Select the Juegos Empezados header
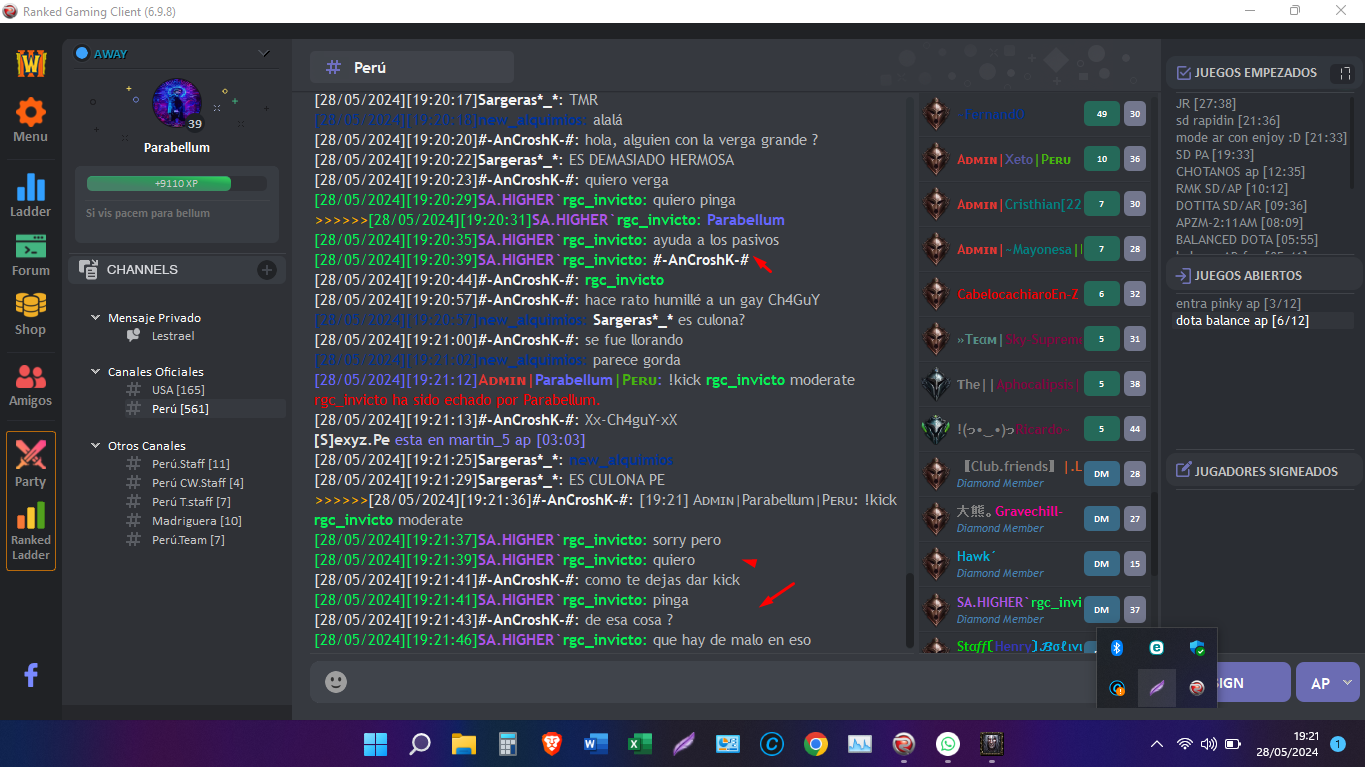 coord(1256,73)
